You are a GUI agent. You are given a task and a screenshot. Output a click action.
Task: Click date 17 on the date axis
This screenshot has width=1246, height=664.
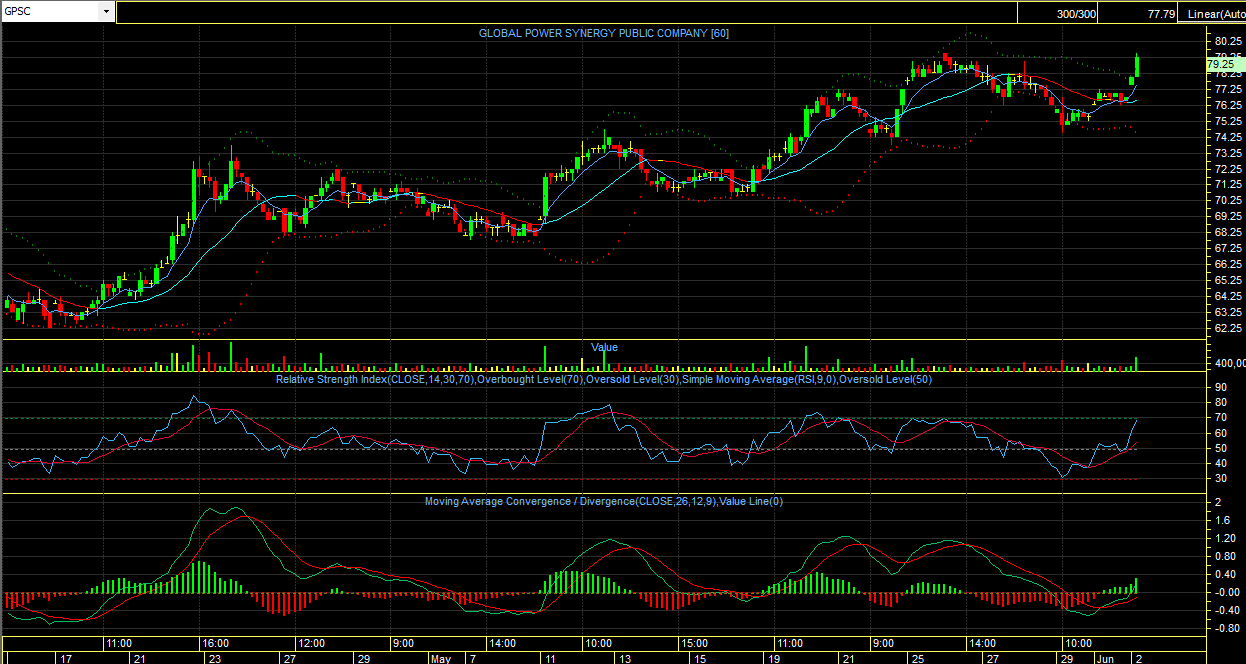point(66,659)
